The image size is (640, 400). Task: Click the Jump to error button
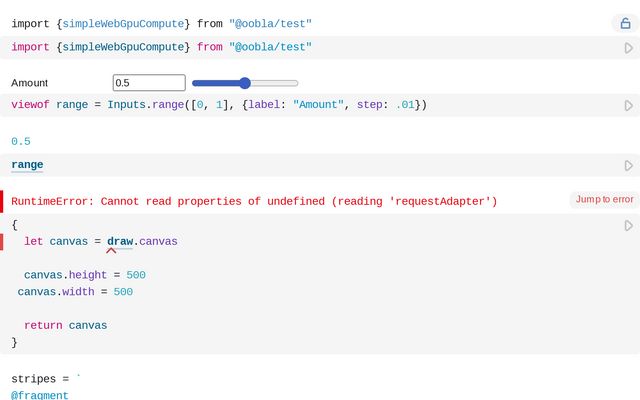tap(603, 200)
